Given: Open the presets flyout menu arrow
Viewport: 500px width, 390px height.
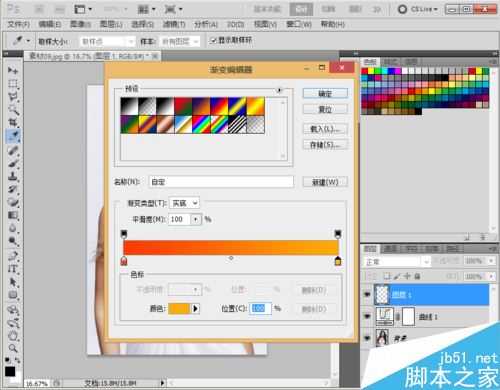Looking at the screenshot, I should coord(279,90).
